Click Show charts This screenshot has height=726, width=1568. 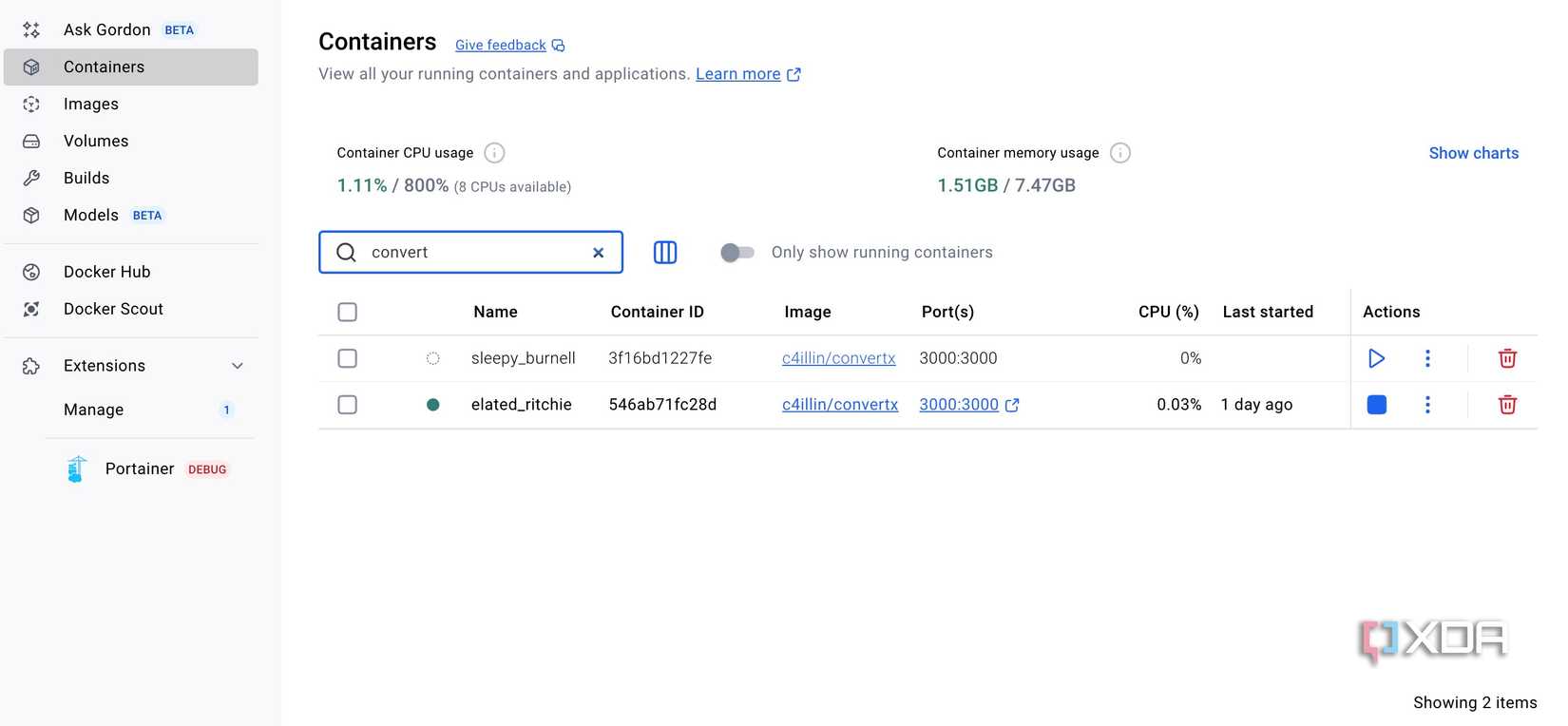pos(1474,153)
